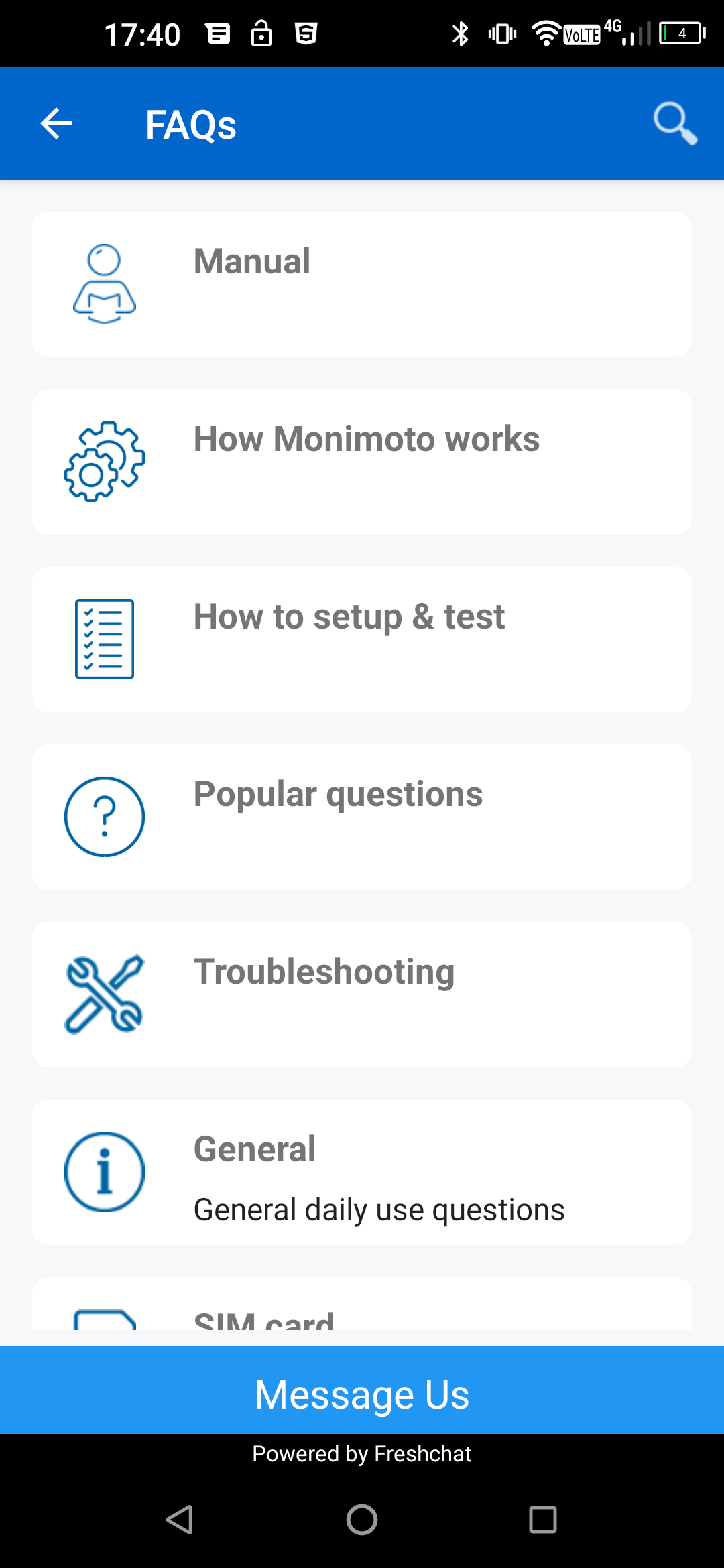Tap the info circle icon for General
The width and height of the screenshot is (724, 1568).
(105, 1172)
